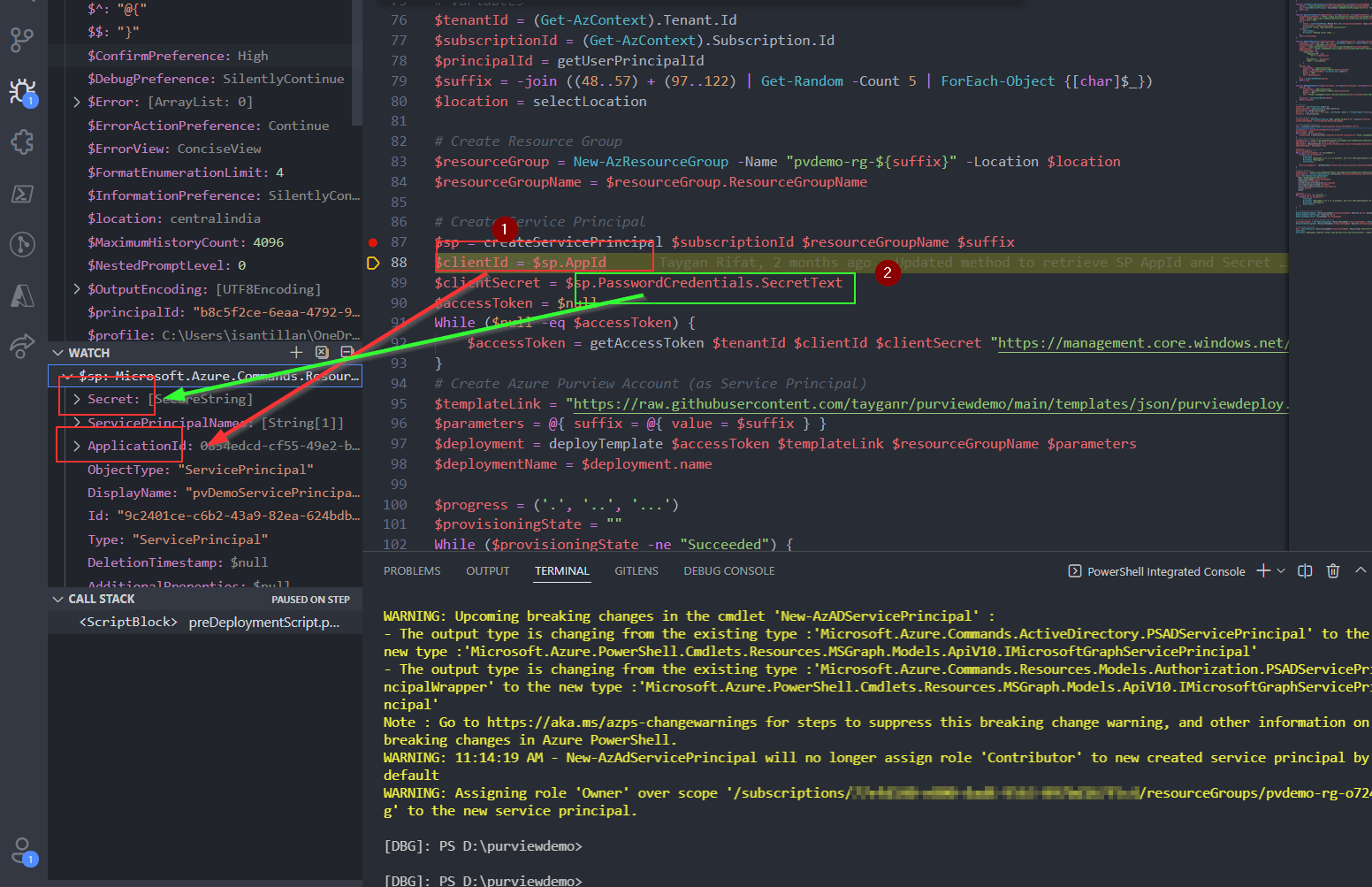The height and width of the screenshot is (887, 1372).
Task: Click the Variables panel scrollbar
Action: pyautogui.click(x=357, y=62)
